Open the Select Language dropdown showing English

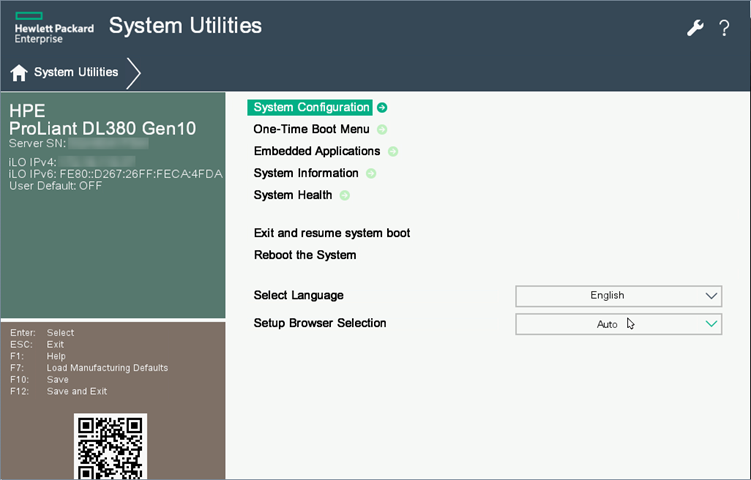tap(618, 296)
